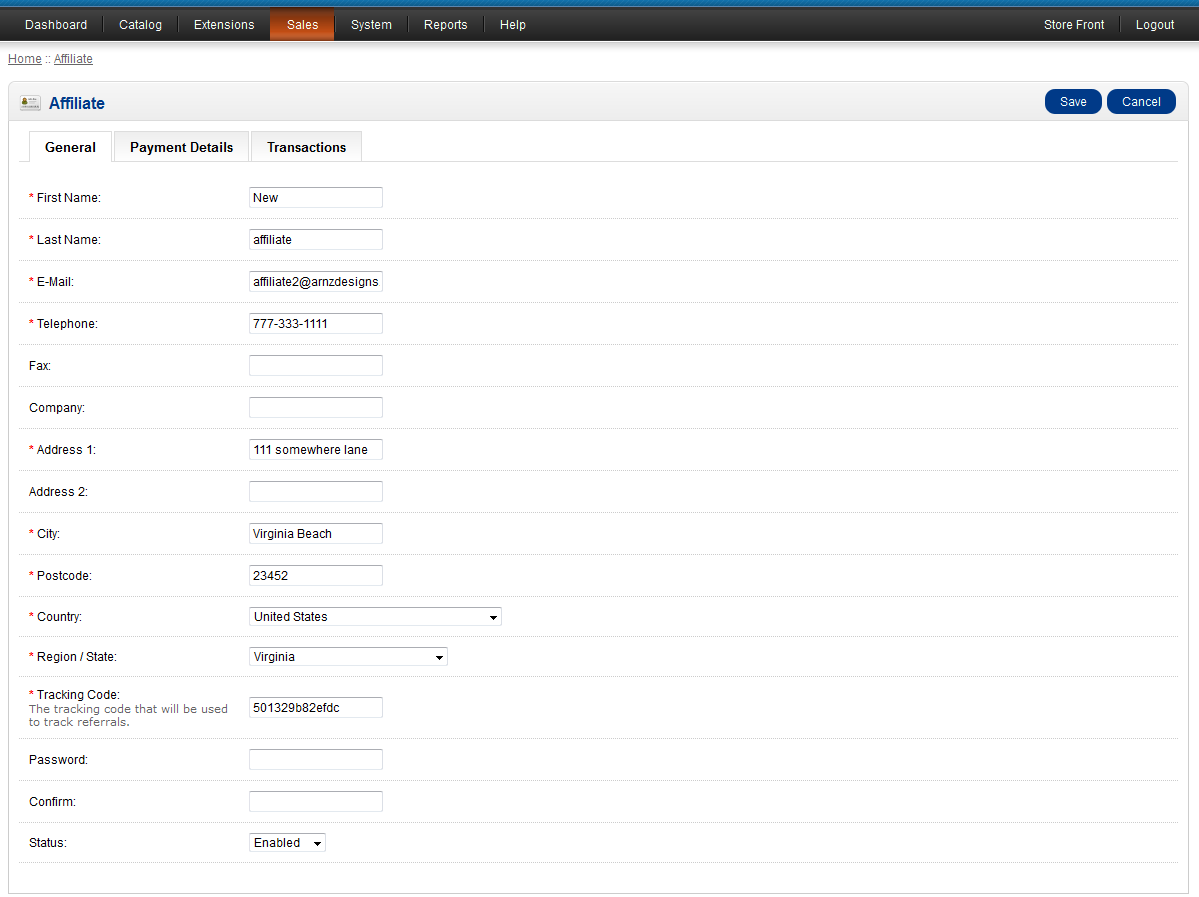Click the empty Password field
1199x897 pixels.
(315, 760)
